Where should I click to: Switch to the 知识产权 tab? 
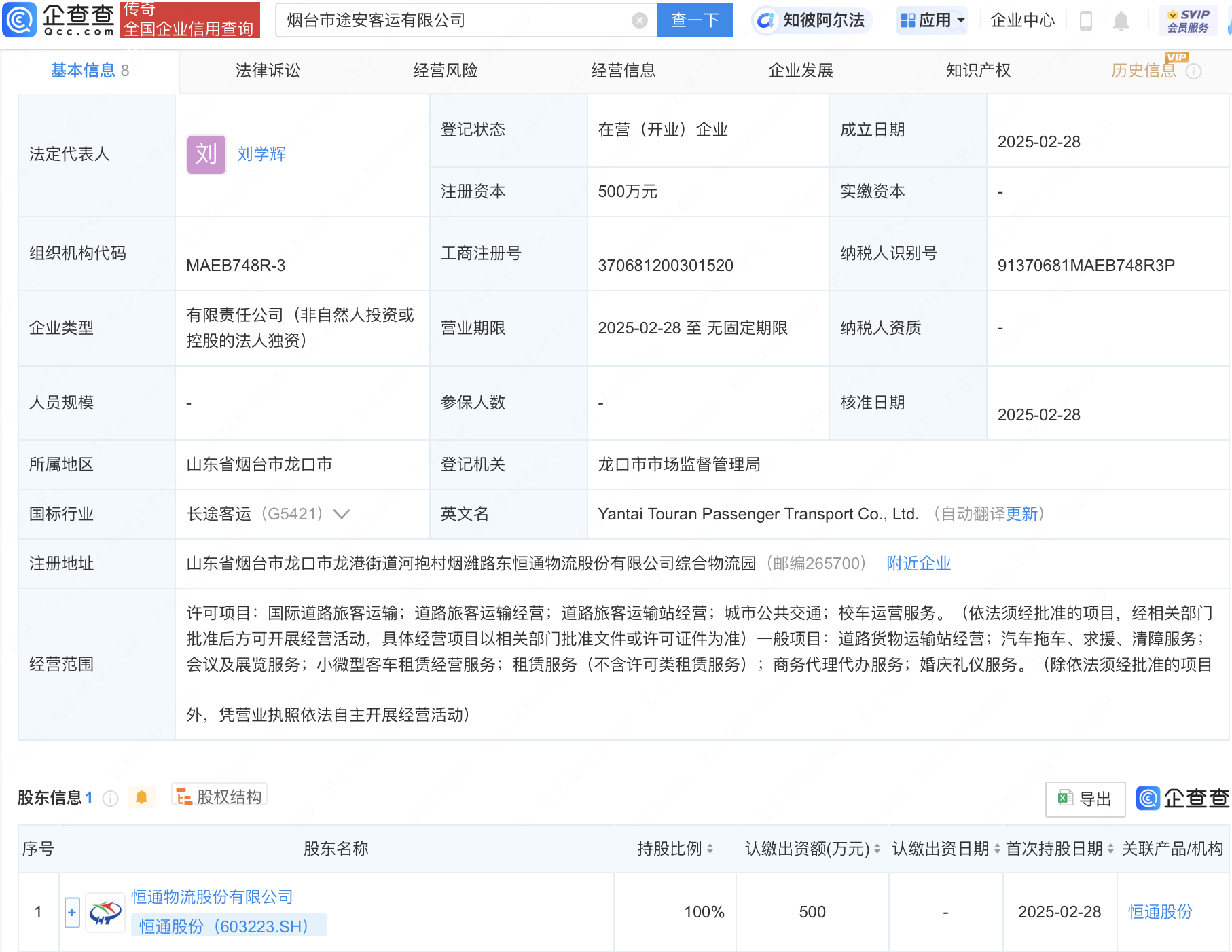pyautogui.click(x=978, y=71)
